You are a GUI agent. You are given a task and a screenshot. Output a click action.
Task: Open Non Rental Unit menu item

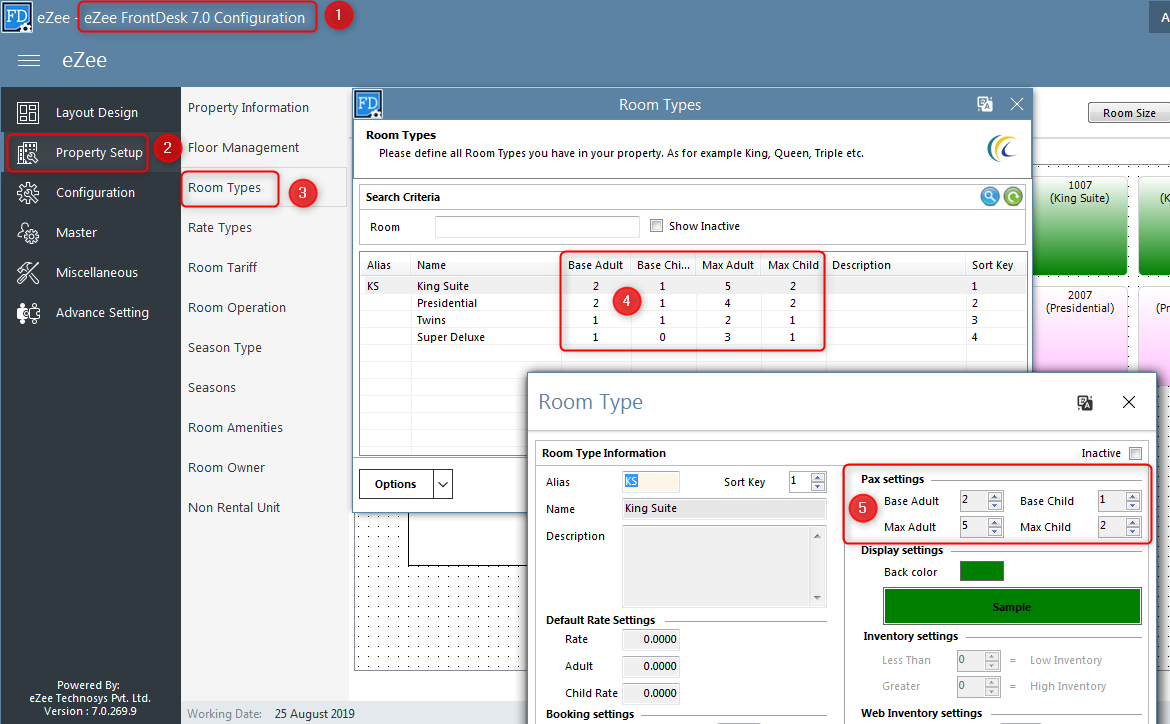tap(234, 508)
